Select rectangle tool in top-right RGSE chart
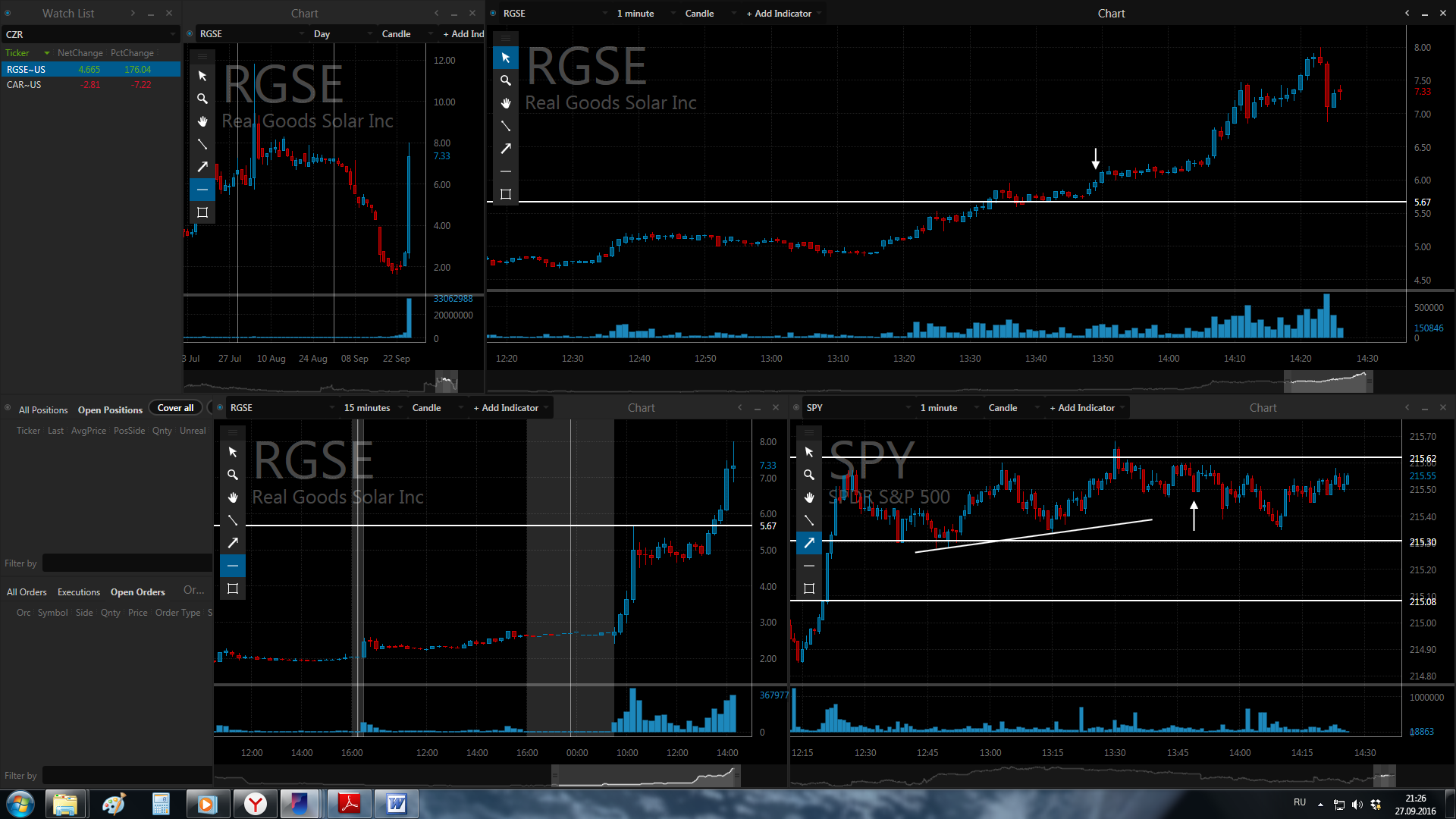Screen dimensions: 1456x819 506,194
